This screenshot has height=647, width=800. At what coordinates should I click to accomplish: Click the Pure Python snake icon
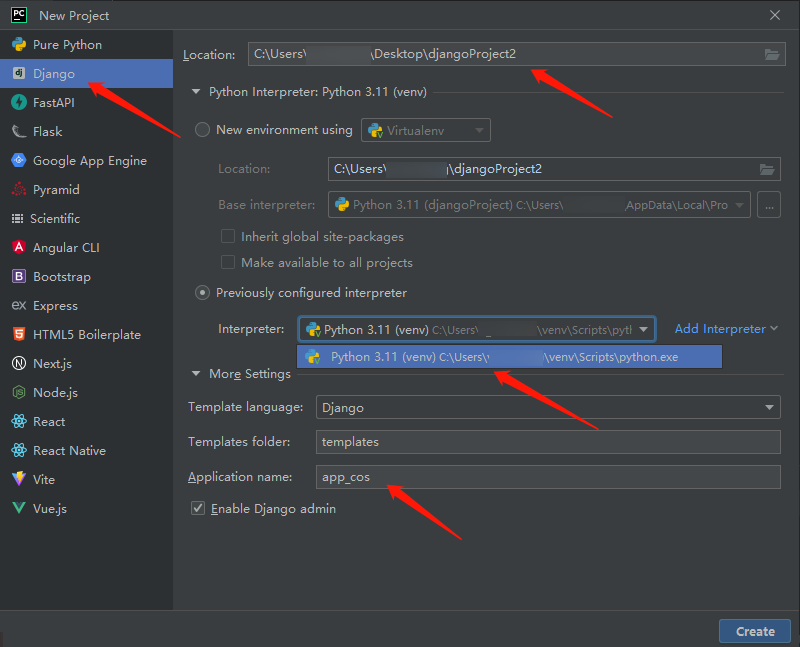click(19, 44)
